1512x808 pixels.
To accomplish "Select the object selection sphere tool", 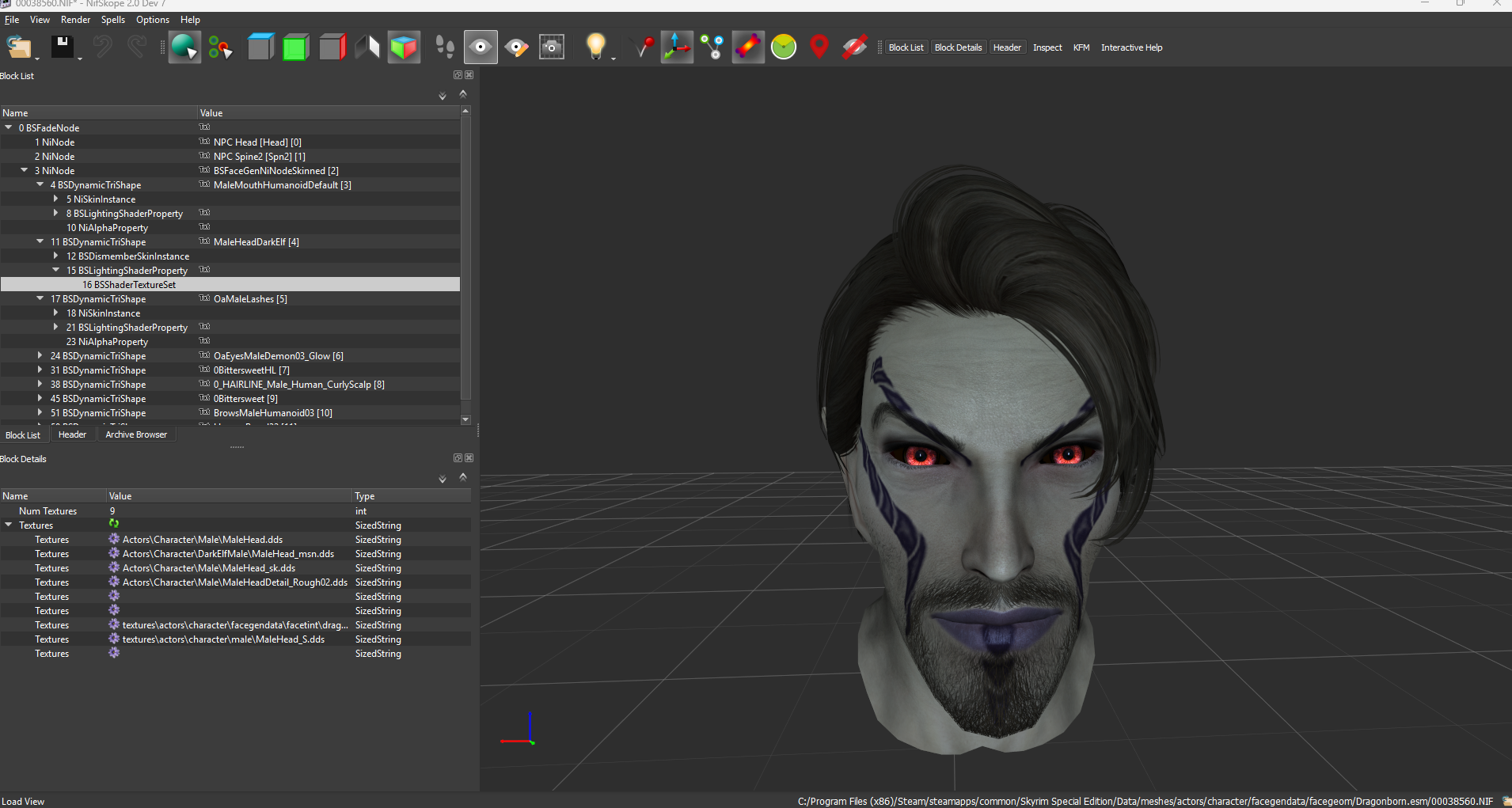I will point(184,47).
